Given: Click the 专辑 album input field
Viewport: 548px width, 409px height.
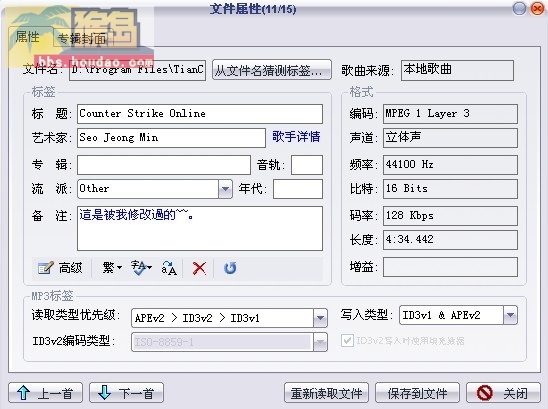Looking at the screenshot, I should [x=164, y=165].
